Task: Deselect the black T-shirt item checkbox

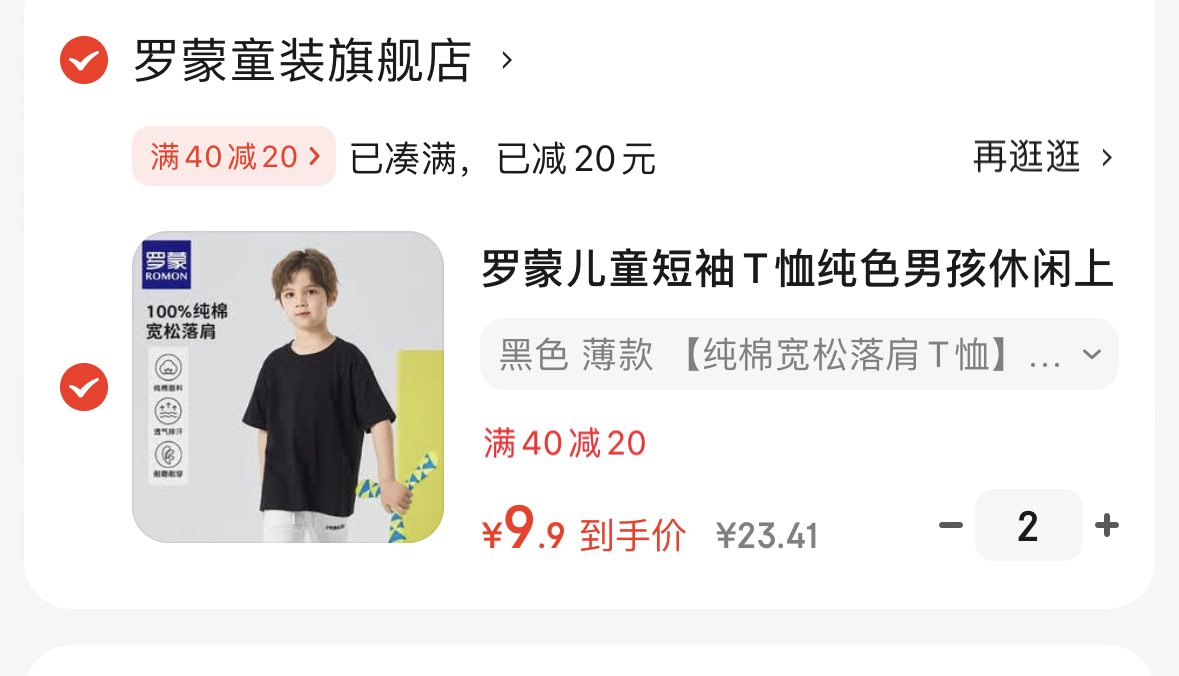Action: 83,387
